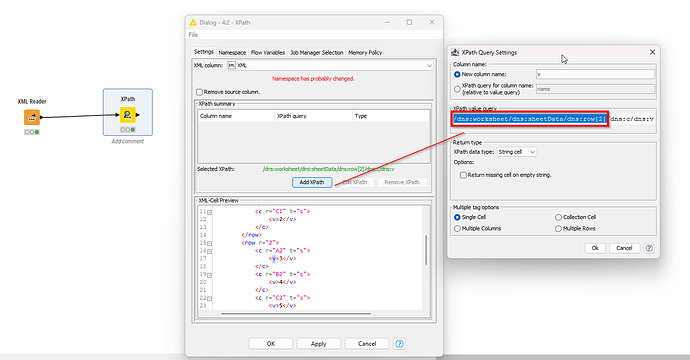Open the Flow Variables tab
Image resolution: width=690 pixels, height=360 pixels.
pos(268,52)
